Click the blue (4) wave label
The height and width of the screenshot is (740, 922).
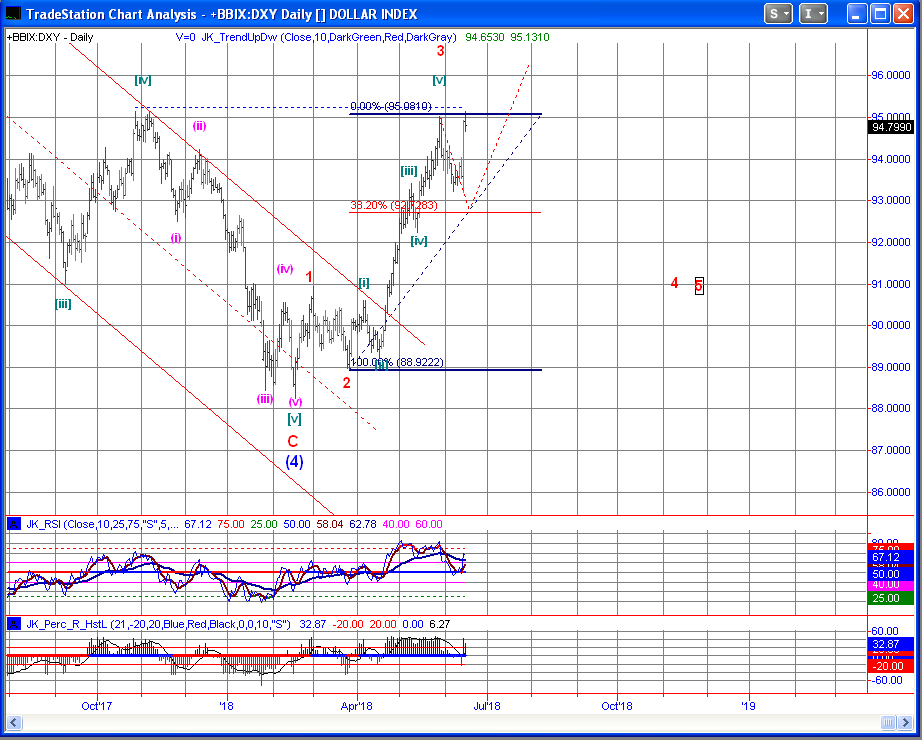(294, 462)
